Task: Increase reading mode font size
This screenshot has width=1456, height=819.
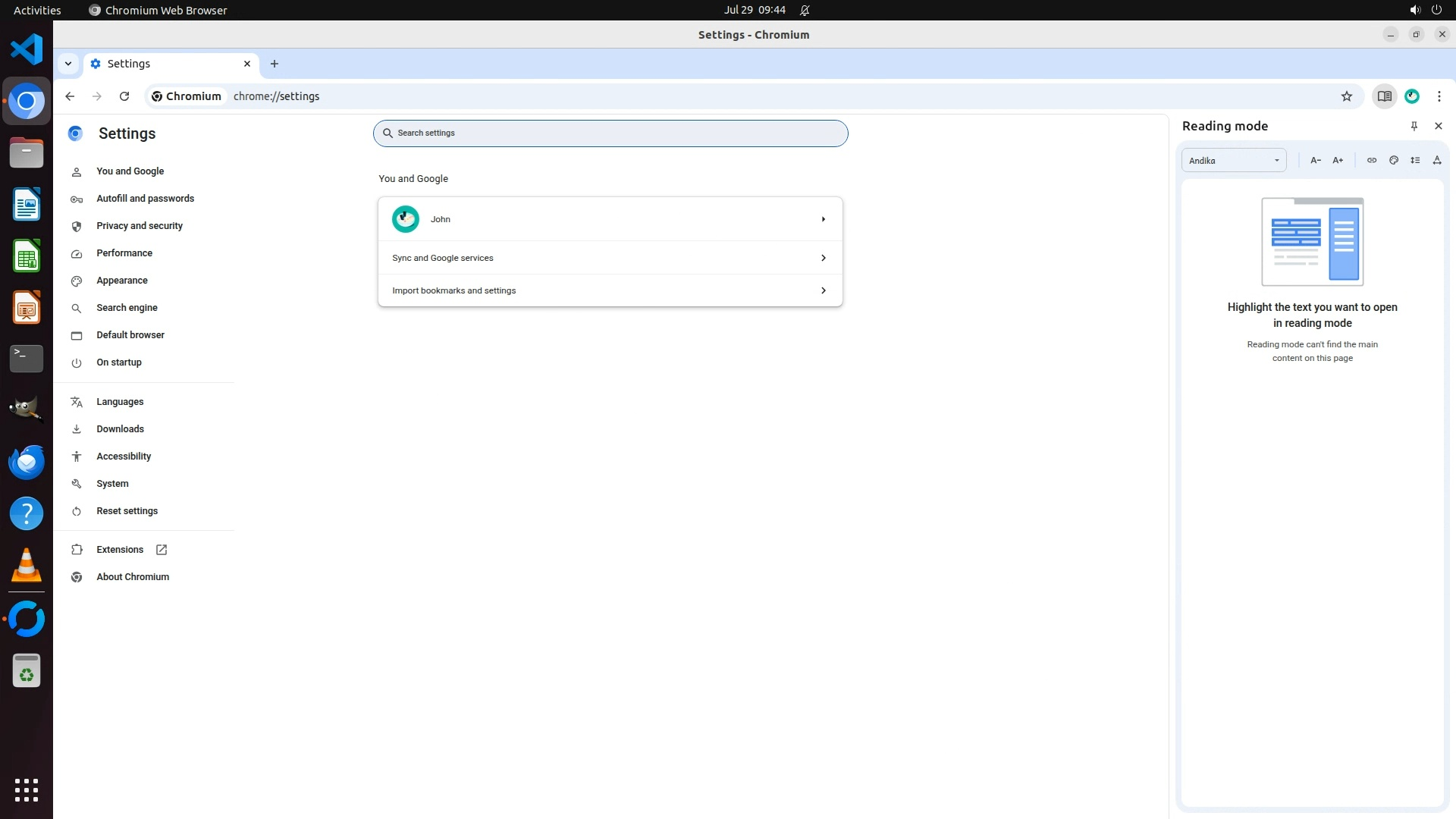Action: (1338, 160)
